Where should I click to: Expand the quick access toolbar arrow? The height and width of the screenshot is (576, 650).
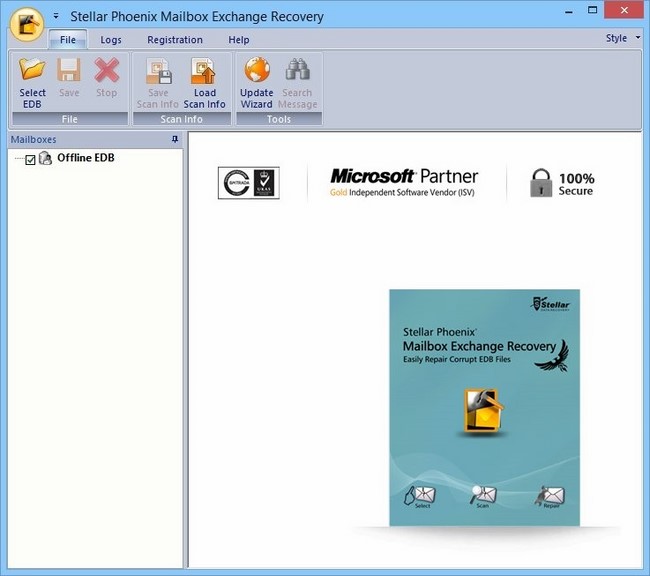tap(56, 17)
